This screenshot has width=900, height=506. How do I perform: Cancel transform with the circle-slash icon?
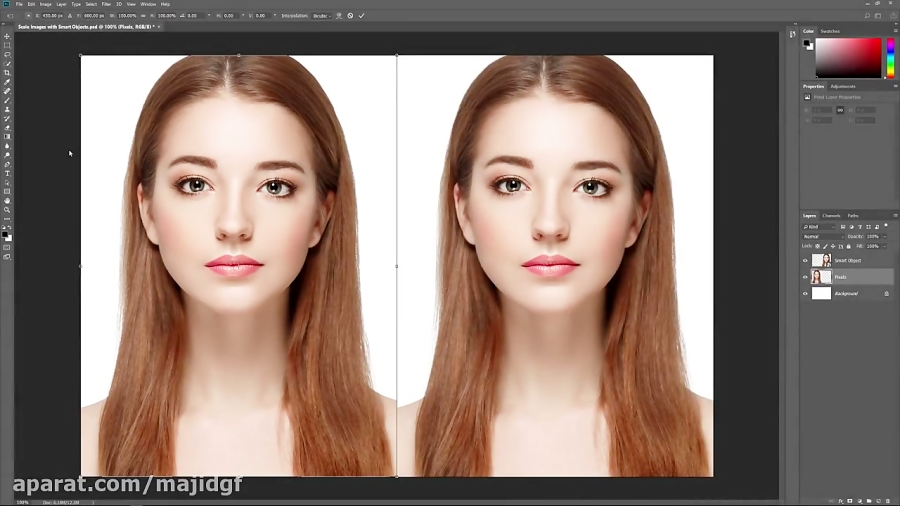[350, 16]
